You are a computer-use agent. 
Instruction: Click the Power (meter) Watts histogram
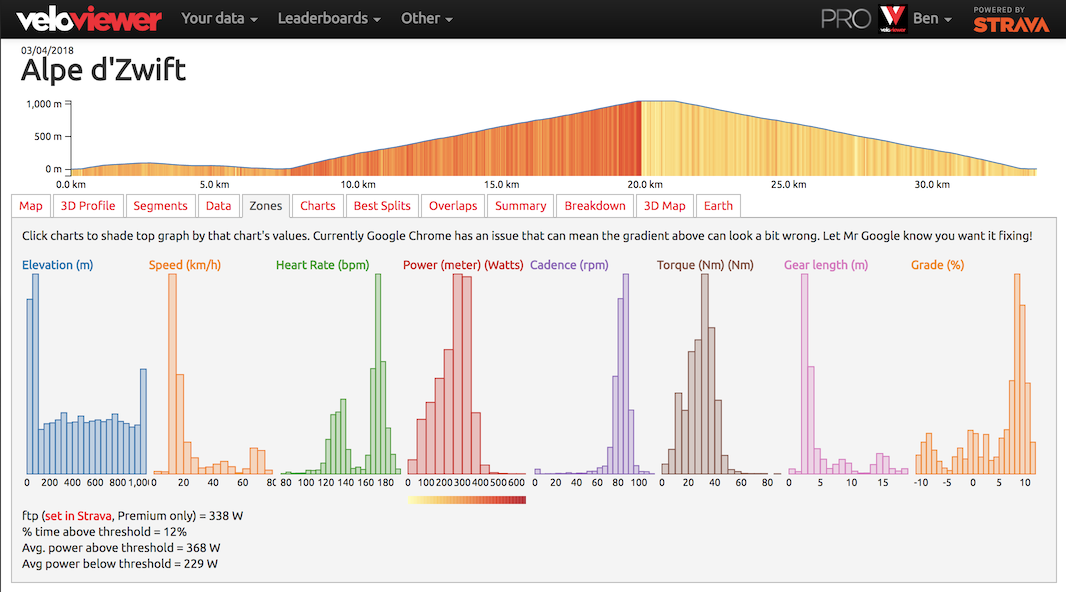466,374
